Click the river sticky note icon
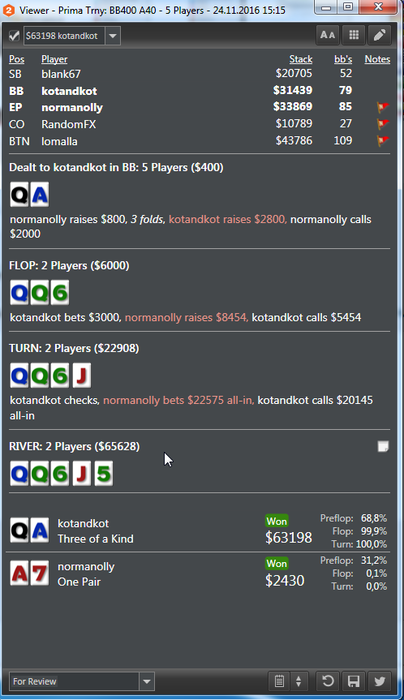This screenshot has height=700, width=404. [383, 446]
